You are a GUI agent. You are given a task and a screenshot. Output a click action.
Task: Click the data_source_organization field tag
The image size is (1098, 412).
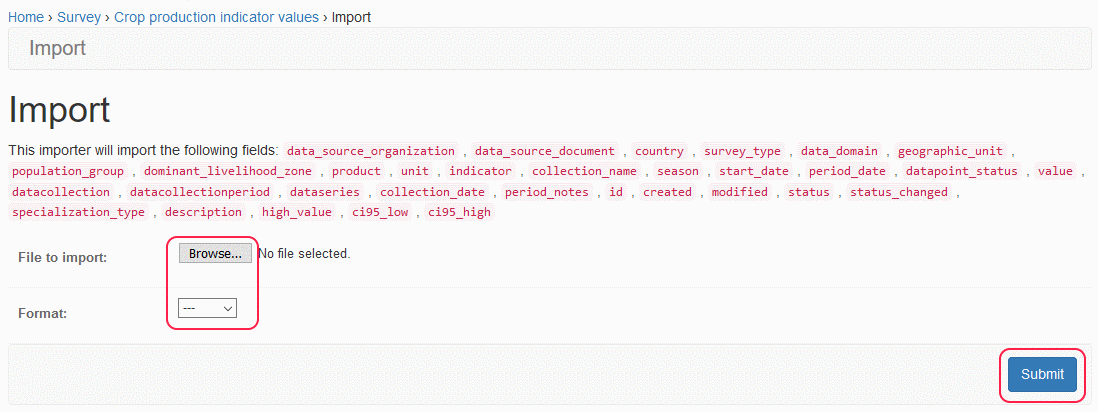point(370,151)
